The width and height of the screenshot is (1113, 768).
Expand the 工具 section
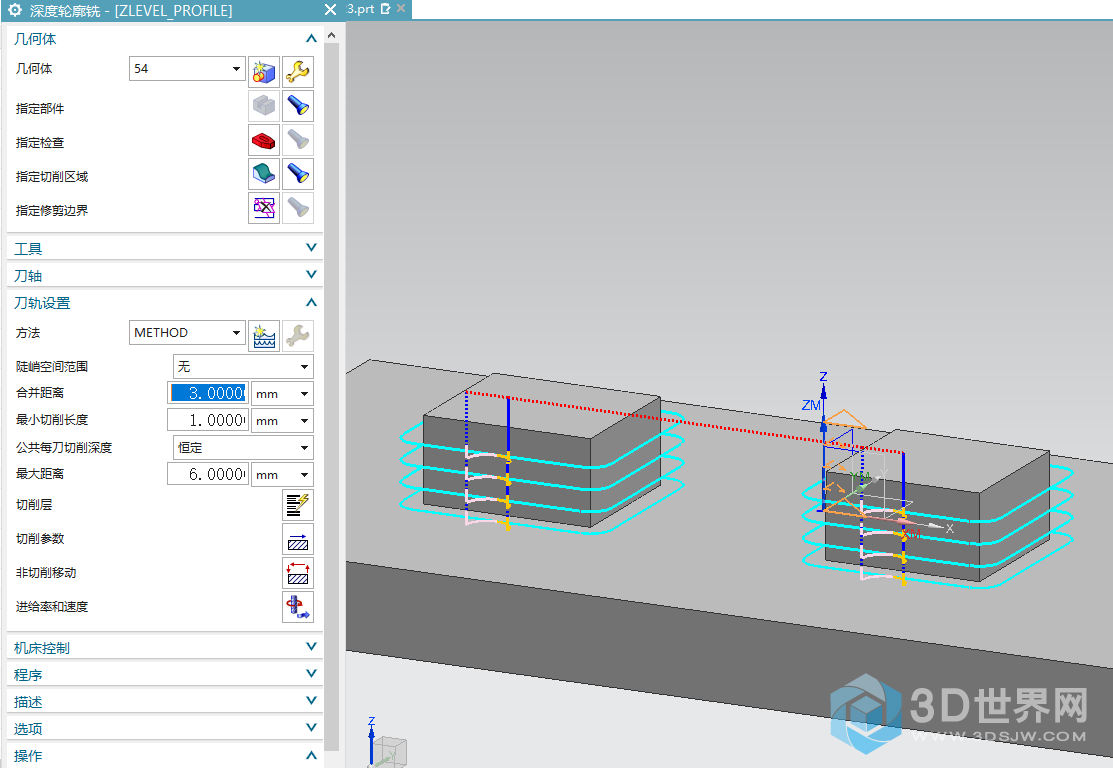pos(165,248)
